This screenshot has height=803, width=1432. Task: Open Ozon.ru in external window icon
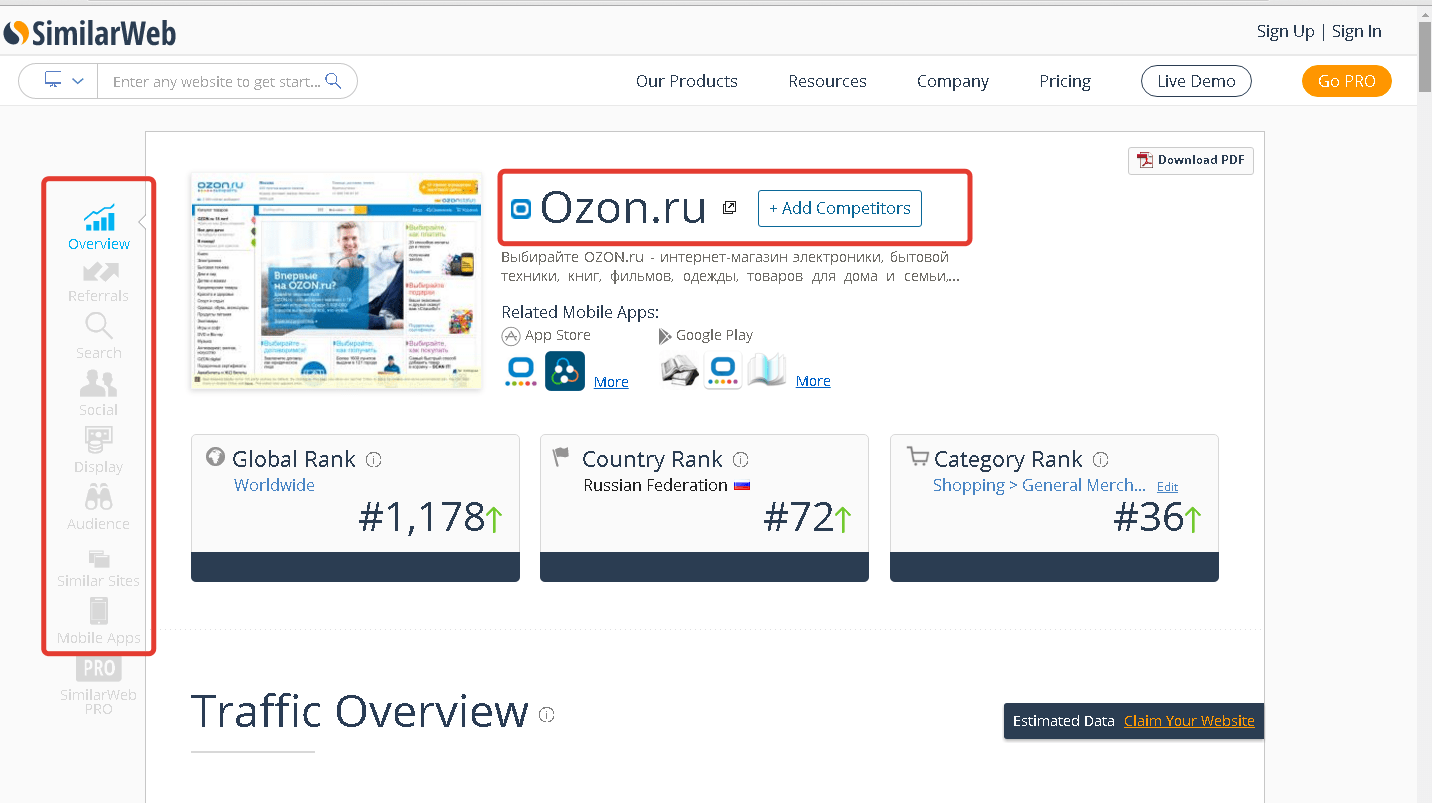pyautogui.click(x=730, y=207)
